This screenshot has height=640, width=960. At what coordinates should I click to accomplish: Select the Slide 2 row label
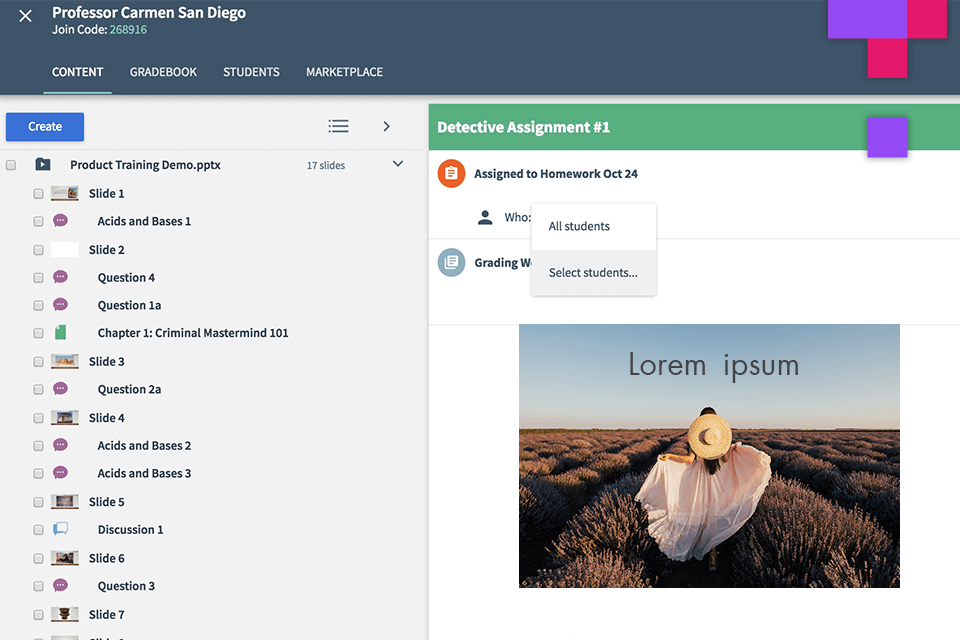pyautogui.click(x=107, y=250)
